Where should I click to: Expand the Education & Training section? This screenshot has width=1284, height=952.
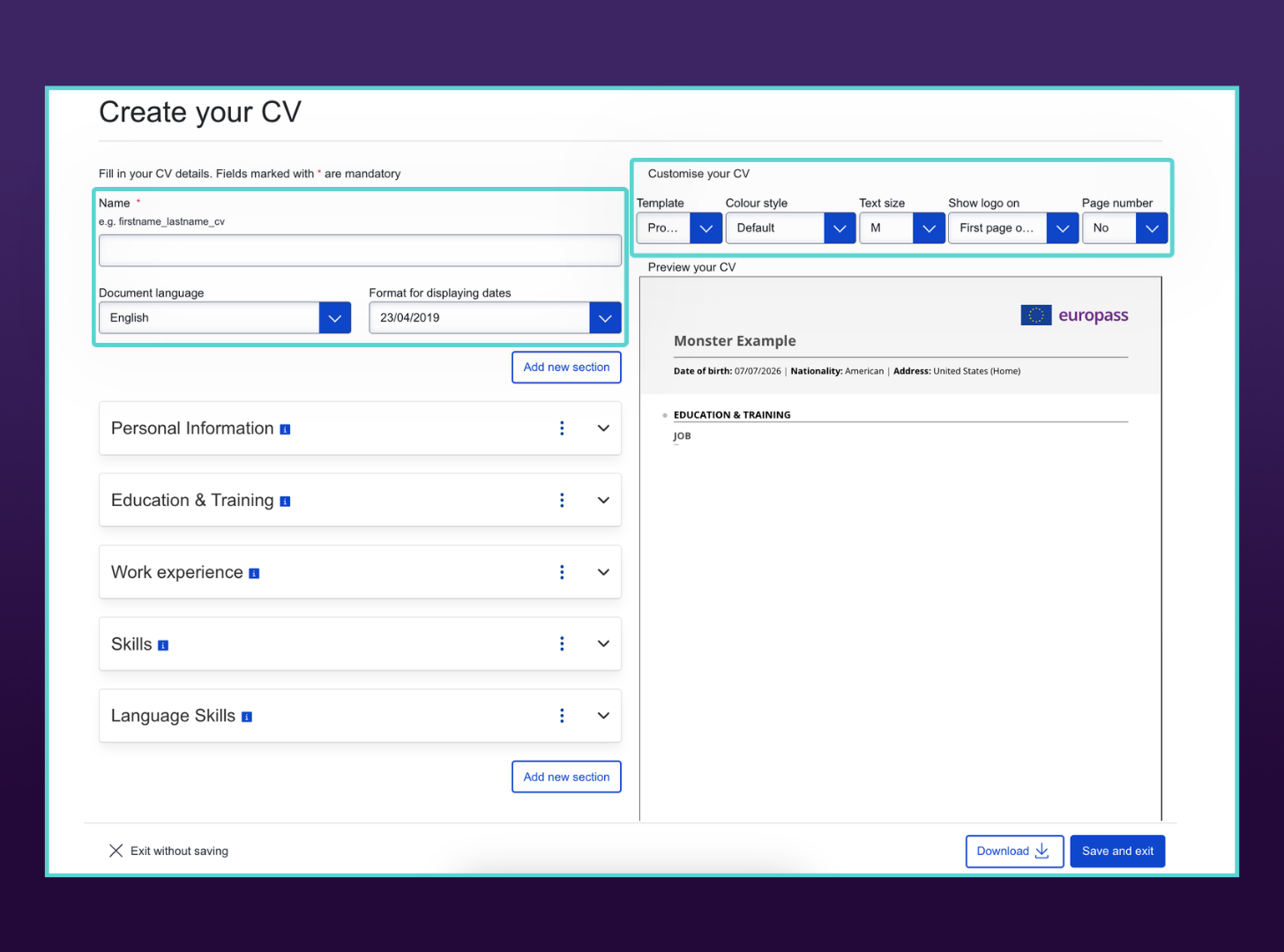click(x=603, y=500)
